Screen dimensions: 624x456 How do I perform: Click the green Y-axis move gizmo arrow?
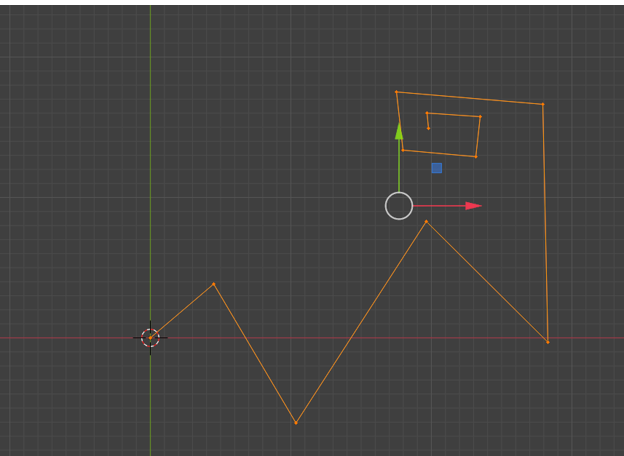pos(399,131)
